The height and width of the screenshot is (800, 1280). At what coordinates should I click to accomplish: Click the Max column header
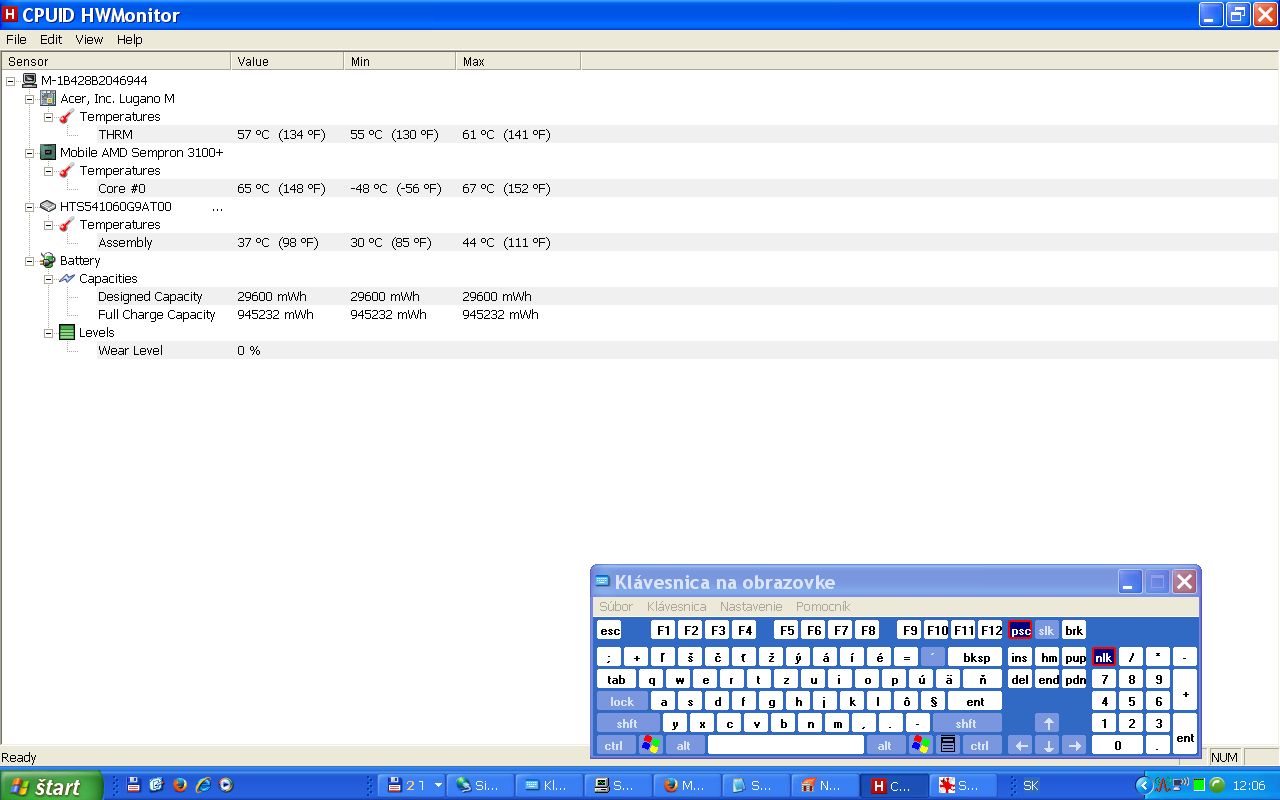[518, 61]
